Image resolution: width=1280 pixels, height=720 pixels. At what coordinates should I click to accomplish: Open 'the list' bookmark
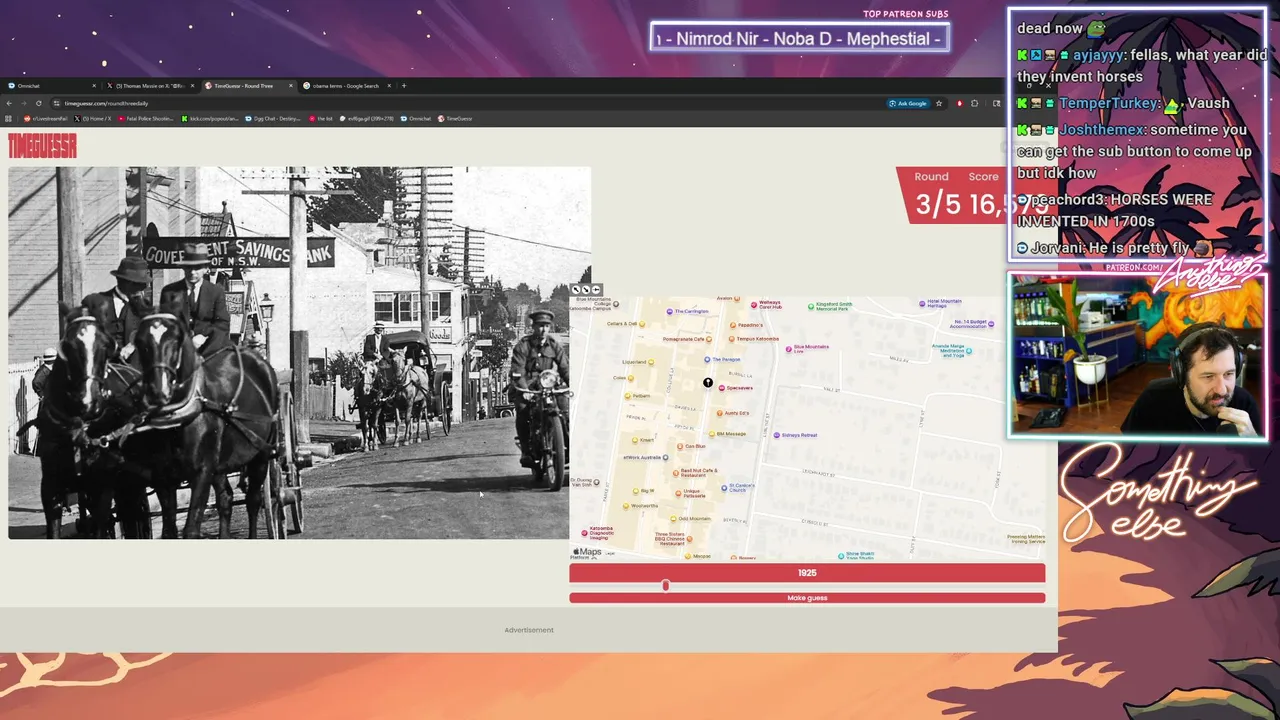coord(320,119)
